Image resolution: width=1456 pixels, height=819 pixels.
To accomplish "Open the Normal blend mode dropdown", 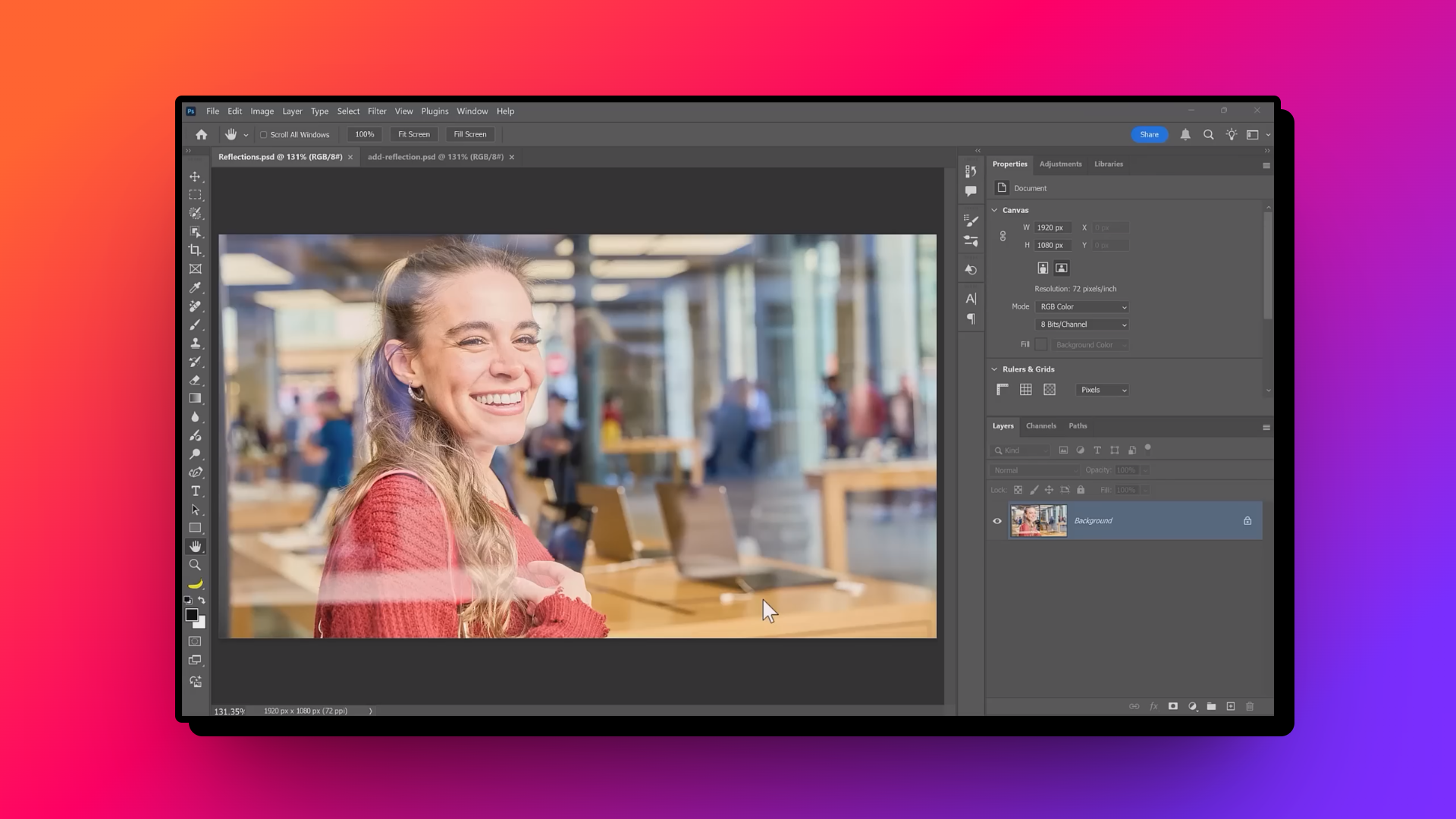I will [1035, 470].
